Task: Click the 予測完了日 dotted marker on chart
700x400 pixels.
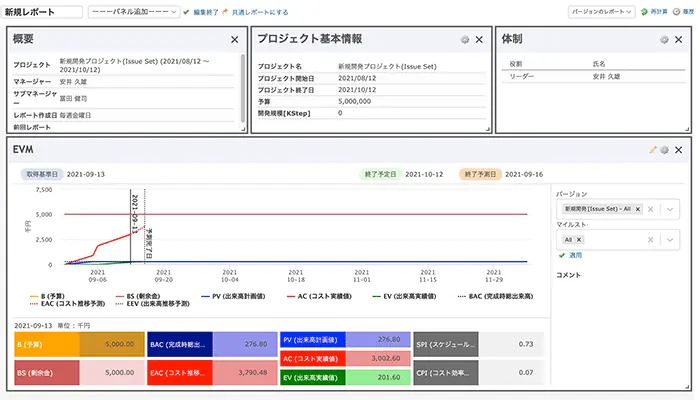Action: pyautogui.click(x=145, y=225)
